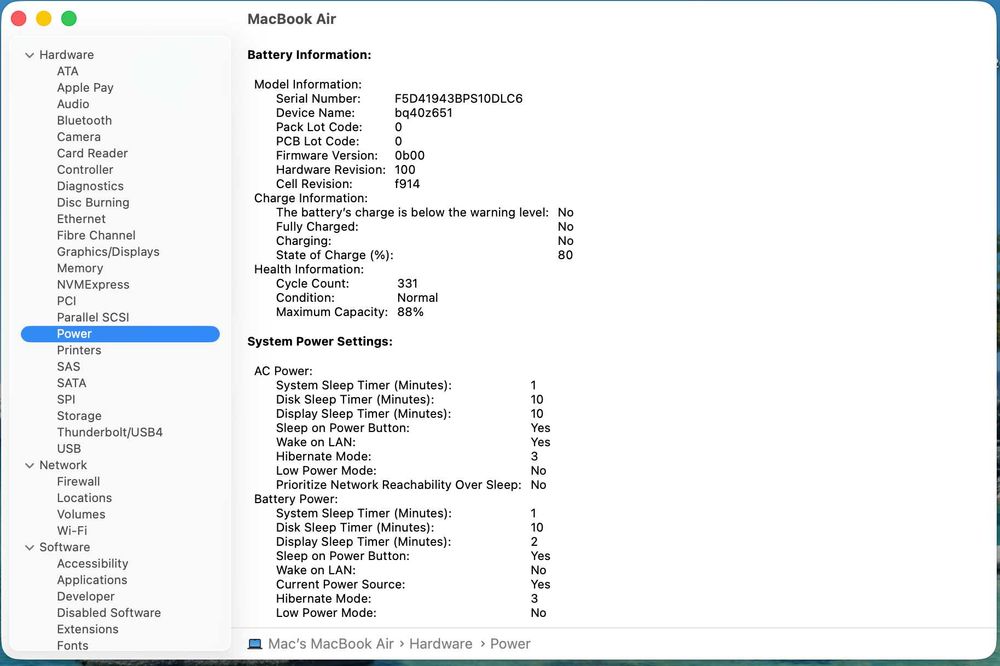
Task: Click the cycle count value 331
Action: tap(408, 284)
